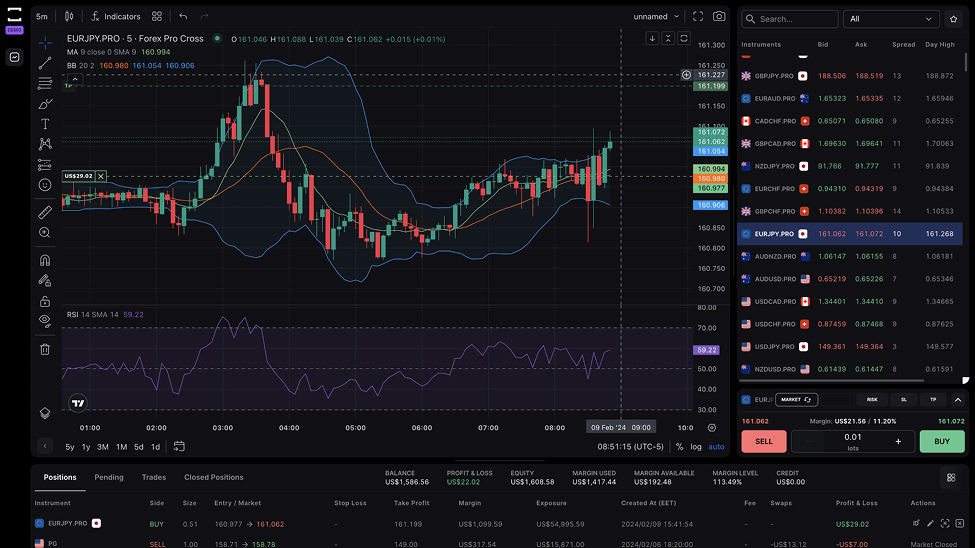Select the Text annotation tool

coord(45,124)
